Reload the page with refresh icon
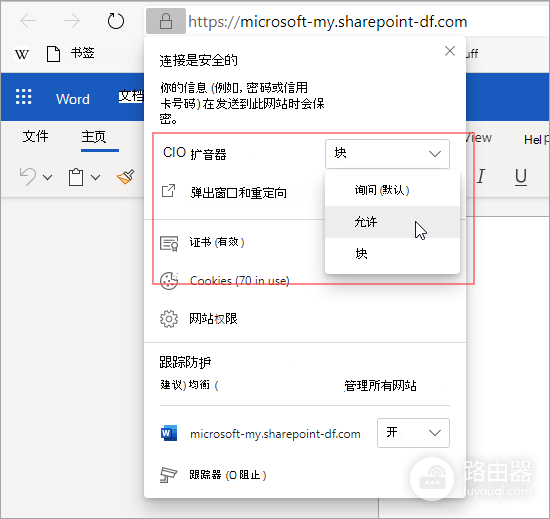Image resolution: width=550 pixels, height=519 pixels. click(115, 21)
